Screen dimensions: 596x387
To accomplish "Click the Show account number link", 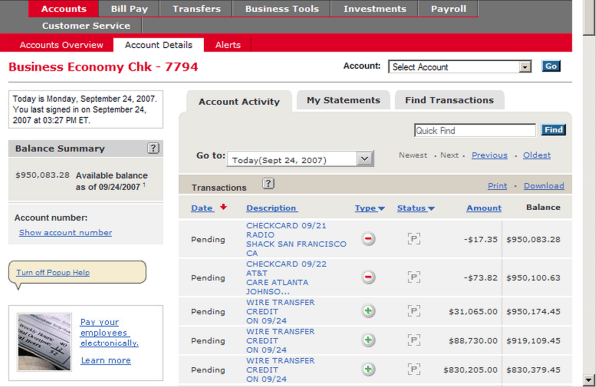I will pyautogui.click(x=65, y=232).
